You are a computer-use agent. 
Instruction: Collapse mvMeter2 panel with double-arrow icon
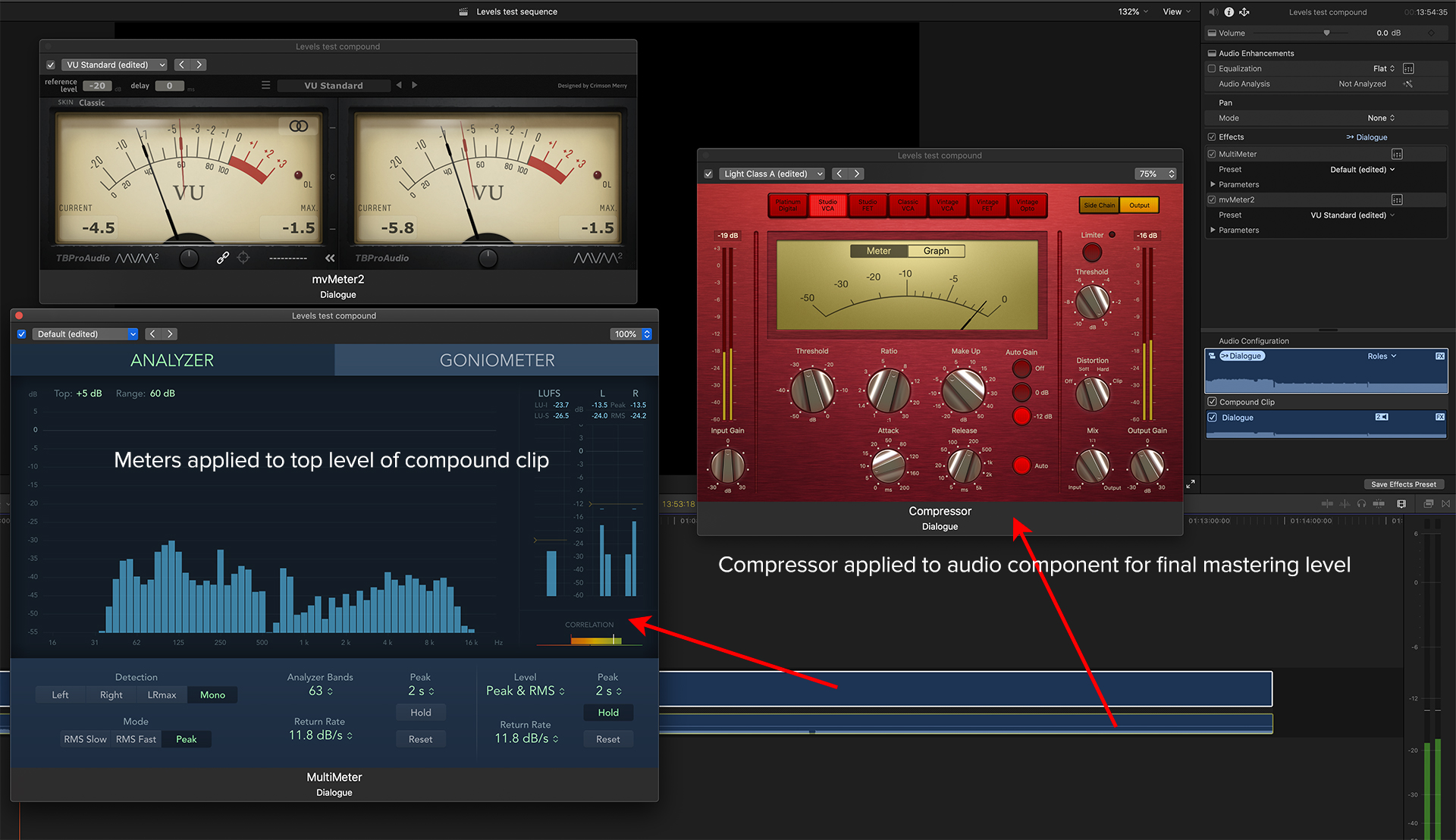[x=330, y=258]
